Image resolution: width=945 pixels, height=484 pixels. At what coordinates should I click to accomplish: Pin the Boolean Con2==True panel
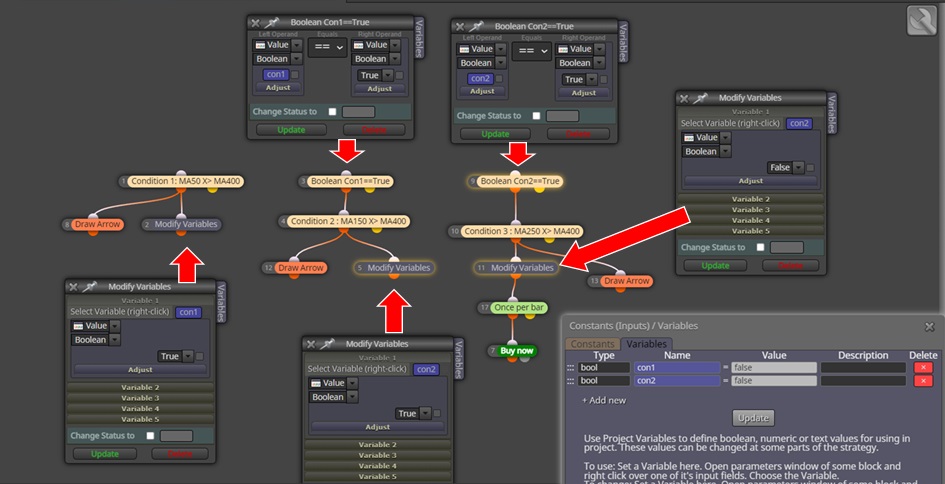tap(477, 27)
